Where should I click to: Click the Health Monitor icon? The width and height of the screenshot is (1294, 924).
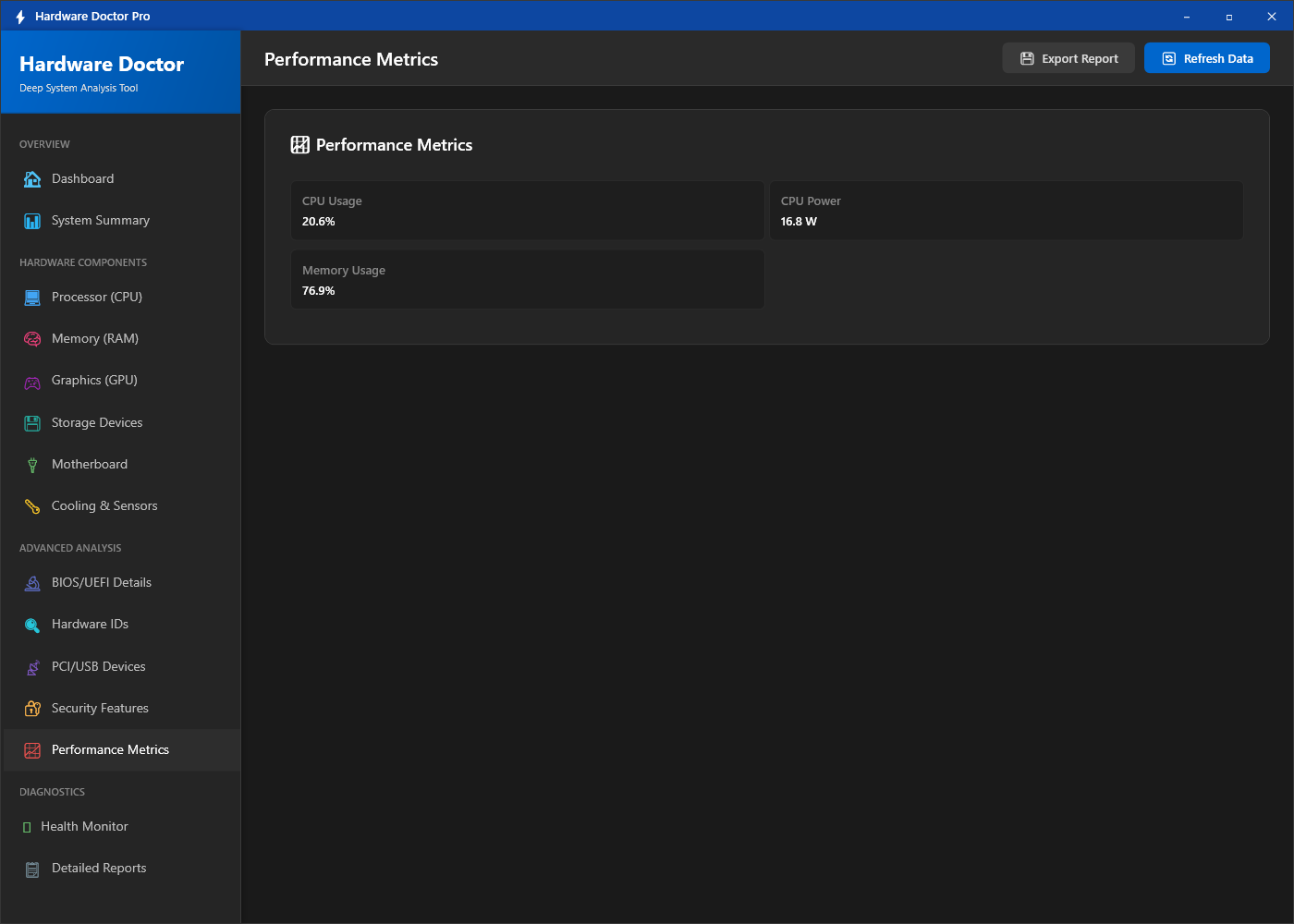(x=27, y=827)
